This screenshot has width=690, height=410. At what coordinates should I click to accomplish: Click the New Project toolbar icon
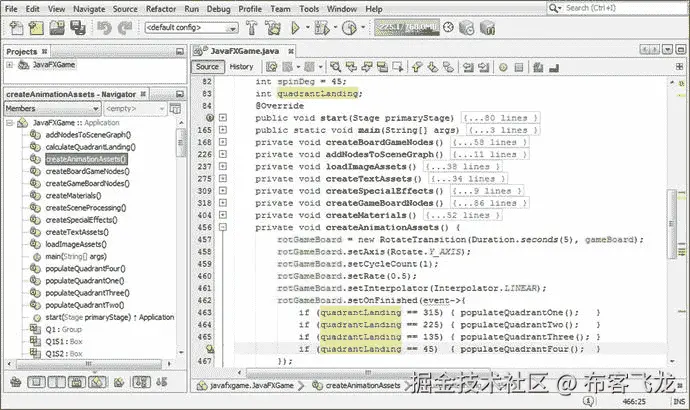36,28
